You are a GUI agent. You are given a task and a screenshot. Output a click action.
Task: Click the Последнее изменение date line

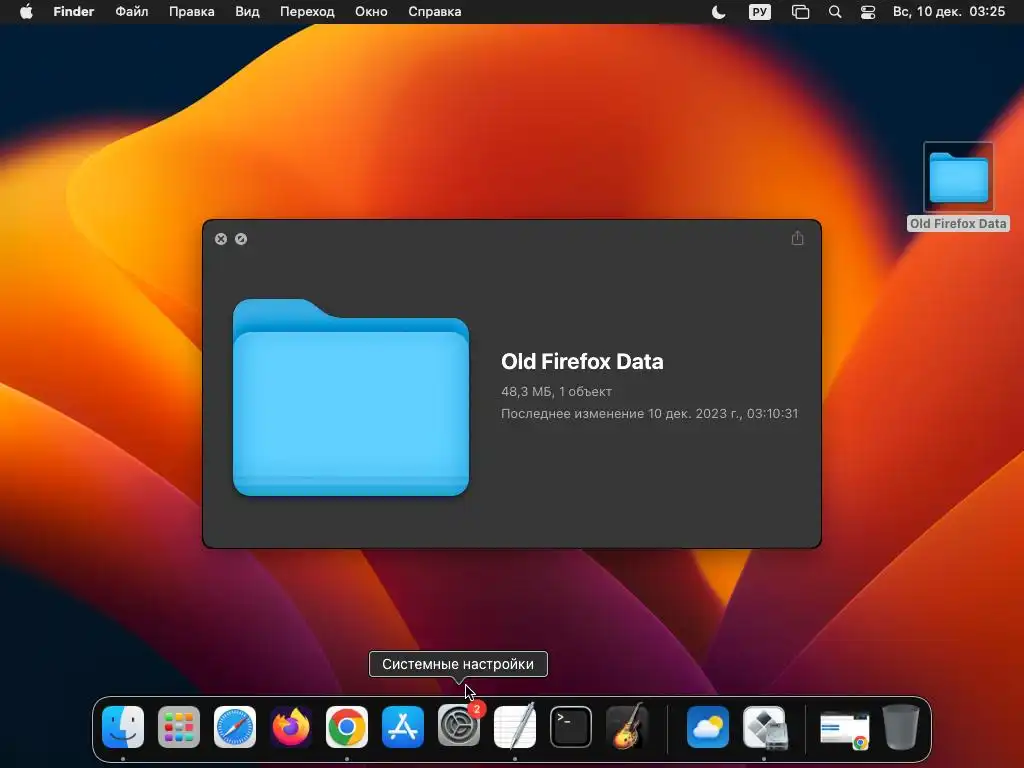click(x=650, y=413)
